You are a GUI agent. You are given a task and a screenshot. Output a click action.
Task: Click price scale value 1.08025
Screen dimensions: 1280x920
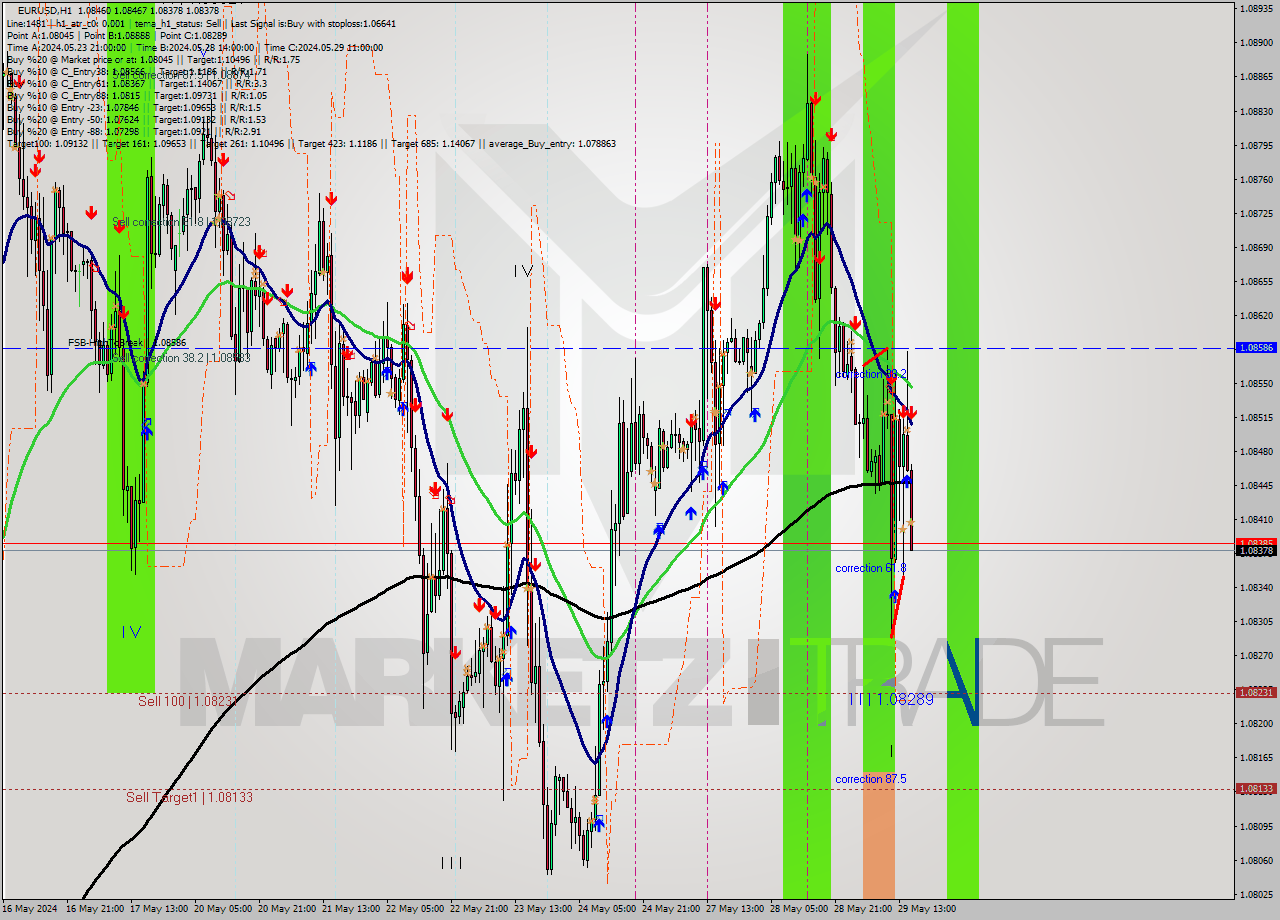(1256, 895)
